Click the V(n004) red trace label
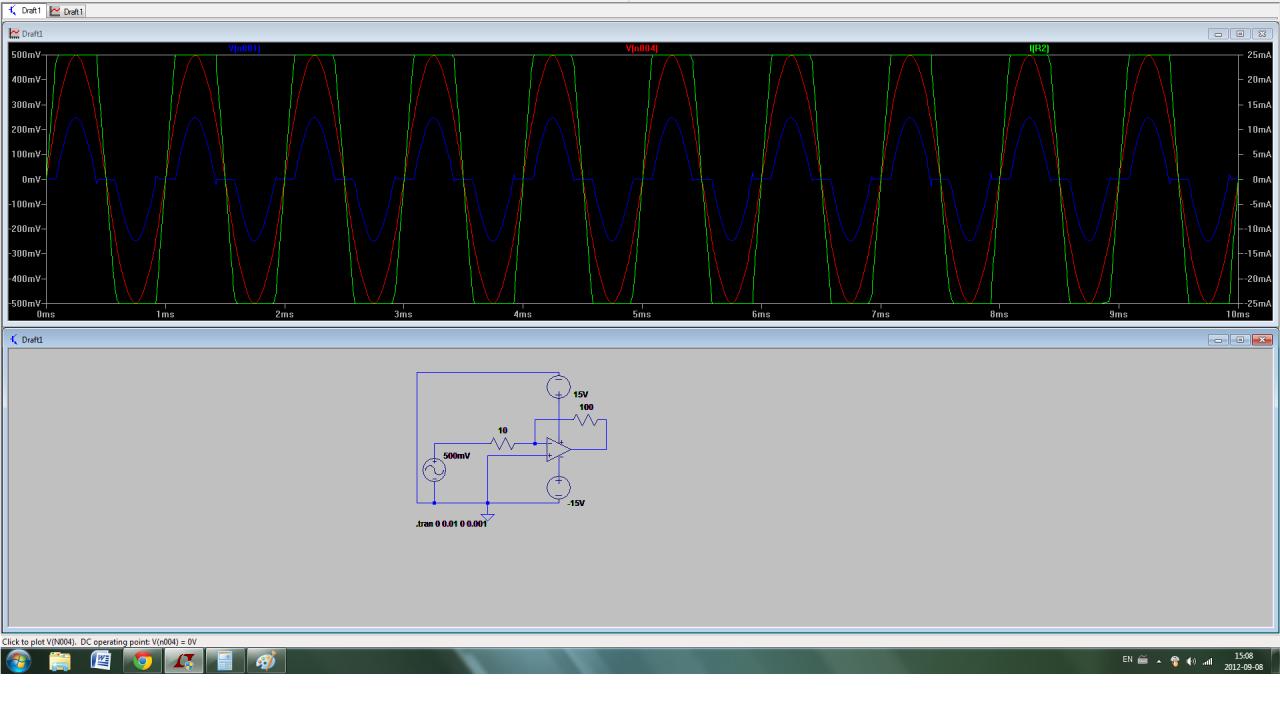 point(641,48)
